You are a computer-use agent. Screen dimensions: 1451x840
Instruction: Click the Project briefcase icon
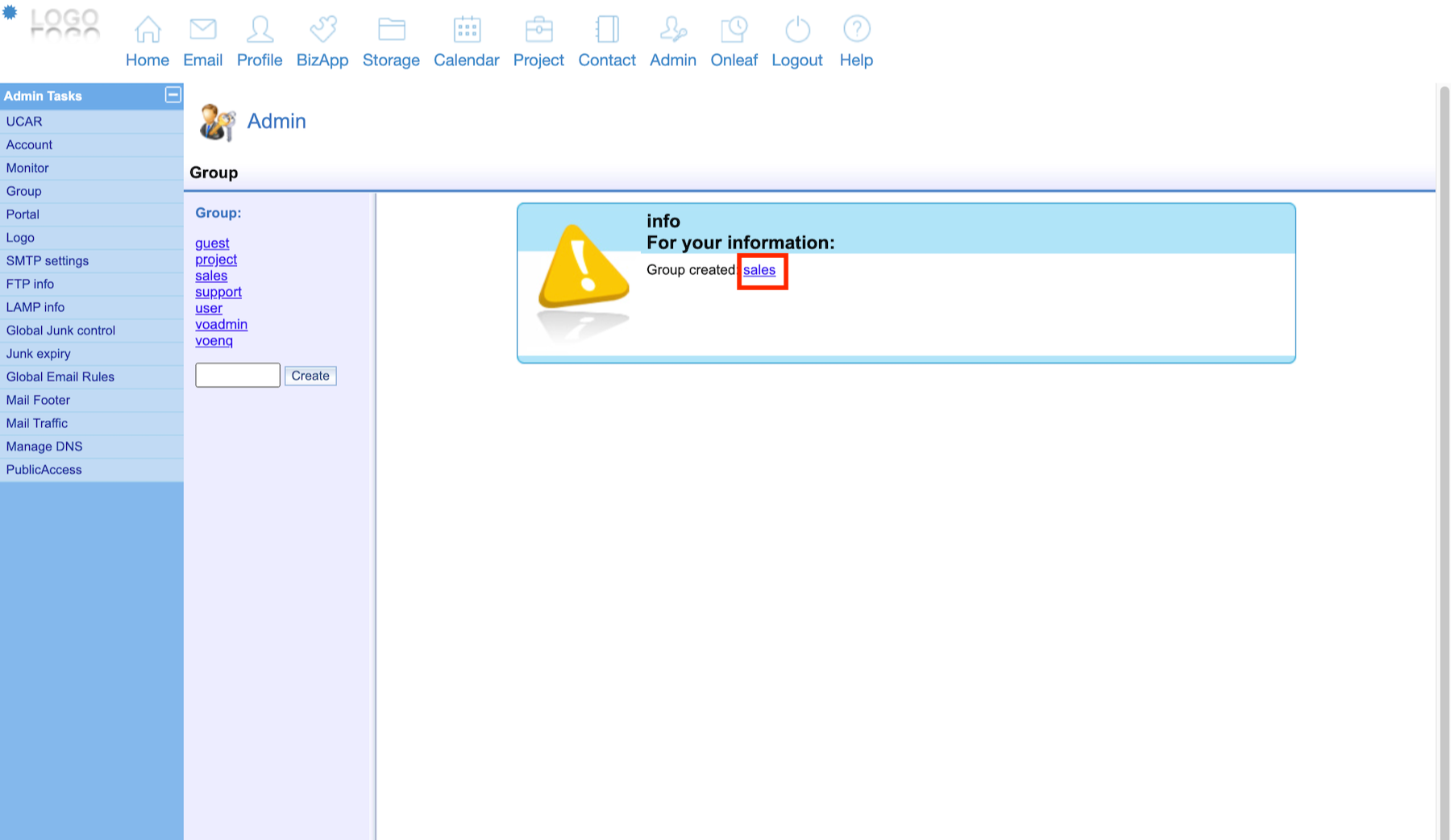click(538, 30)
